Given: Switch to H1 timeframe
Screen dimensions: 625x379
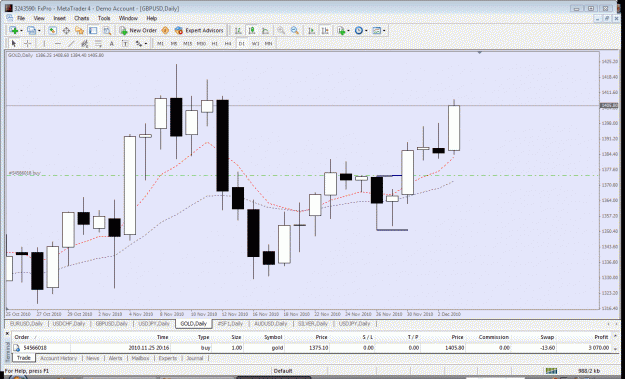Looking at the screenshot, I should (x=214, y=44).
